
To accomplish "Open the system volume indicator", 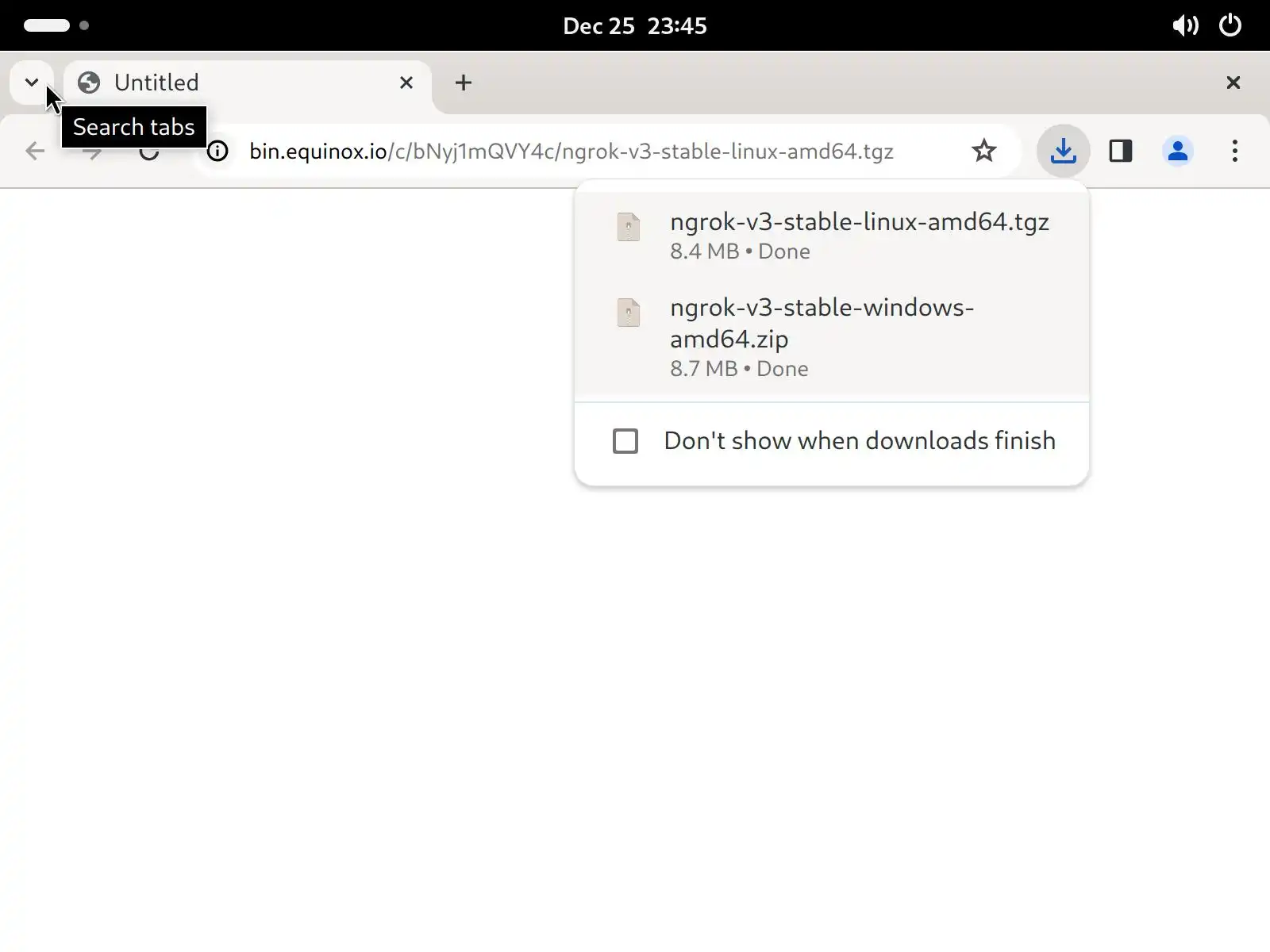I will coord(1185,25).
